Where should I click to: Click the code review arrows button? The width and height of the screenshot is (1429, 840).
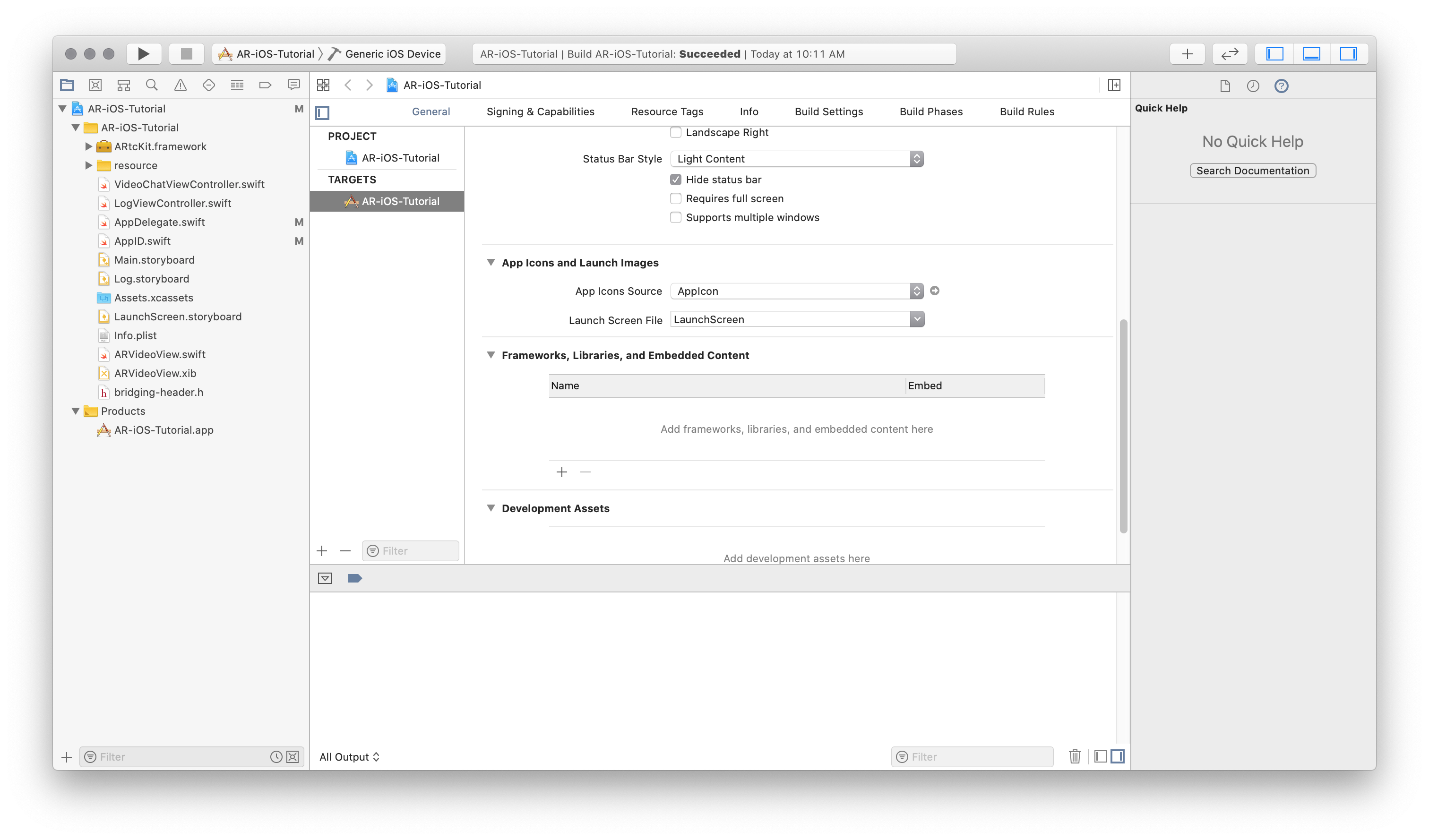point(1230,54)
